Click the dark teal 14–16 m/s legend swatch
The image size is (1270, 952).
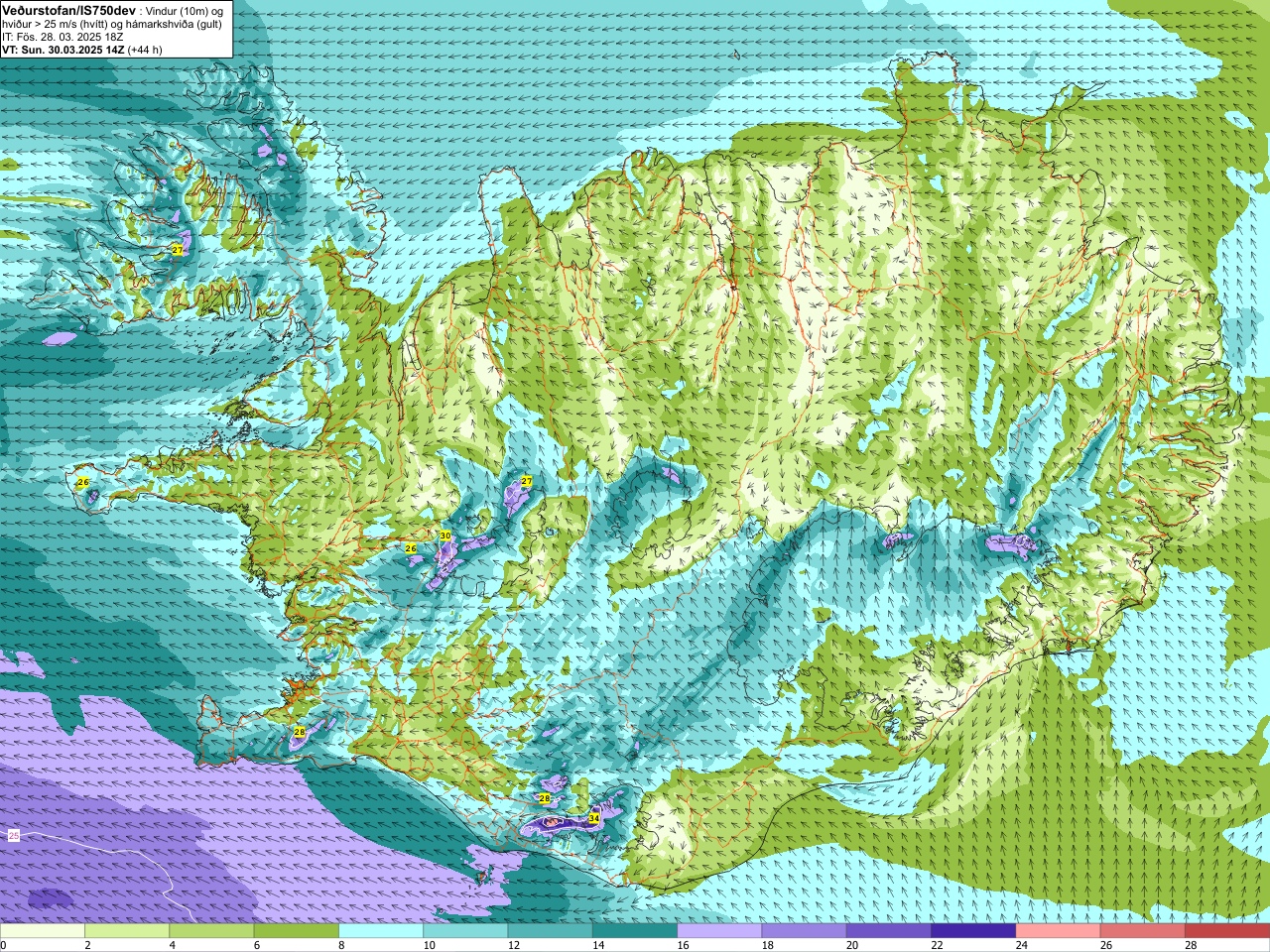(x=634, y=931)
